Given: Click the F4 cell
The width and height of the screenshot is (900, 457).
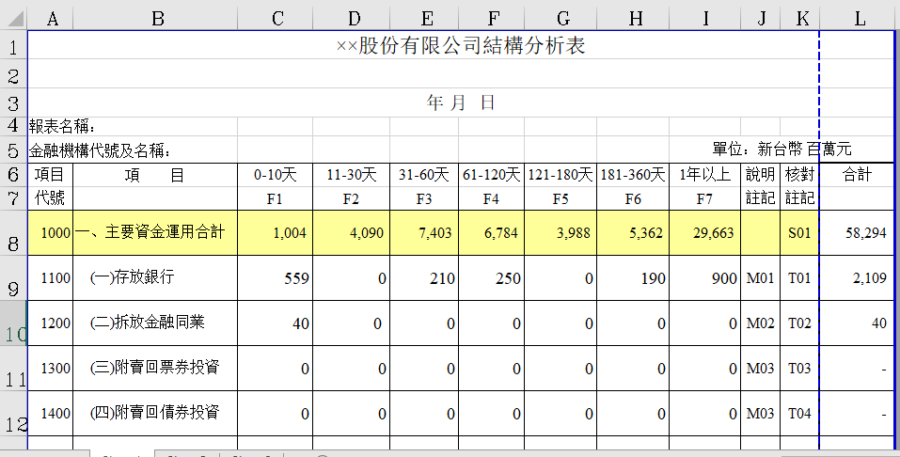Looking at the screenshot, I should tap(491, 199).
